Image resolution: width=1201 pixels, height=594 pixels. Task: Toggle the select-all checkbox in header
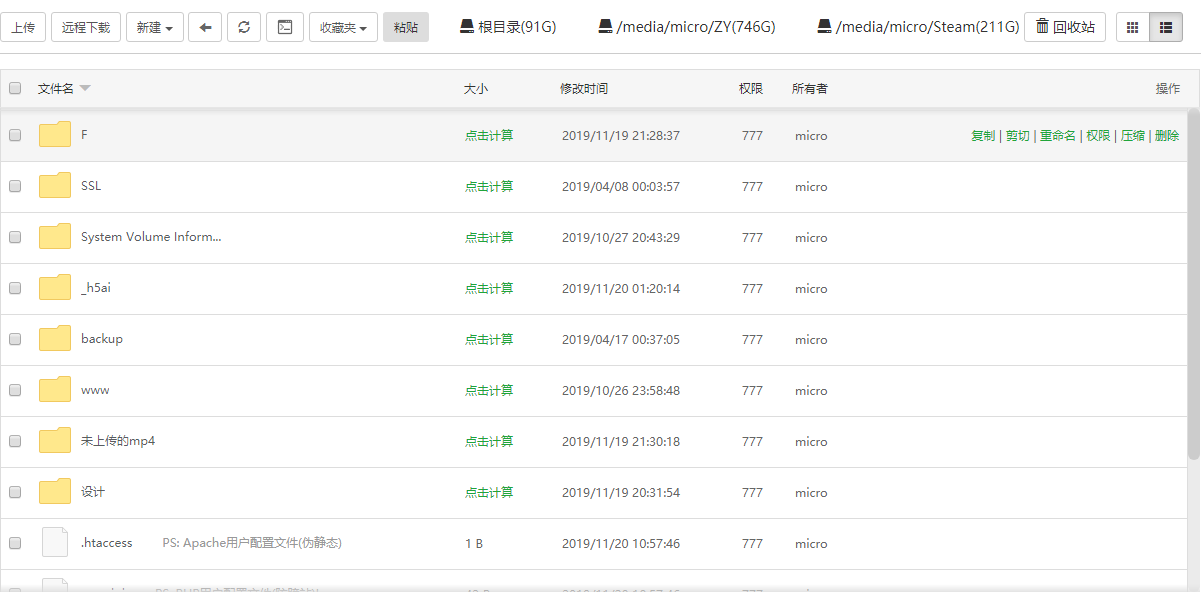click(15, 88)
